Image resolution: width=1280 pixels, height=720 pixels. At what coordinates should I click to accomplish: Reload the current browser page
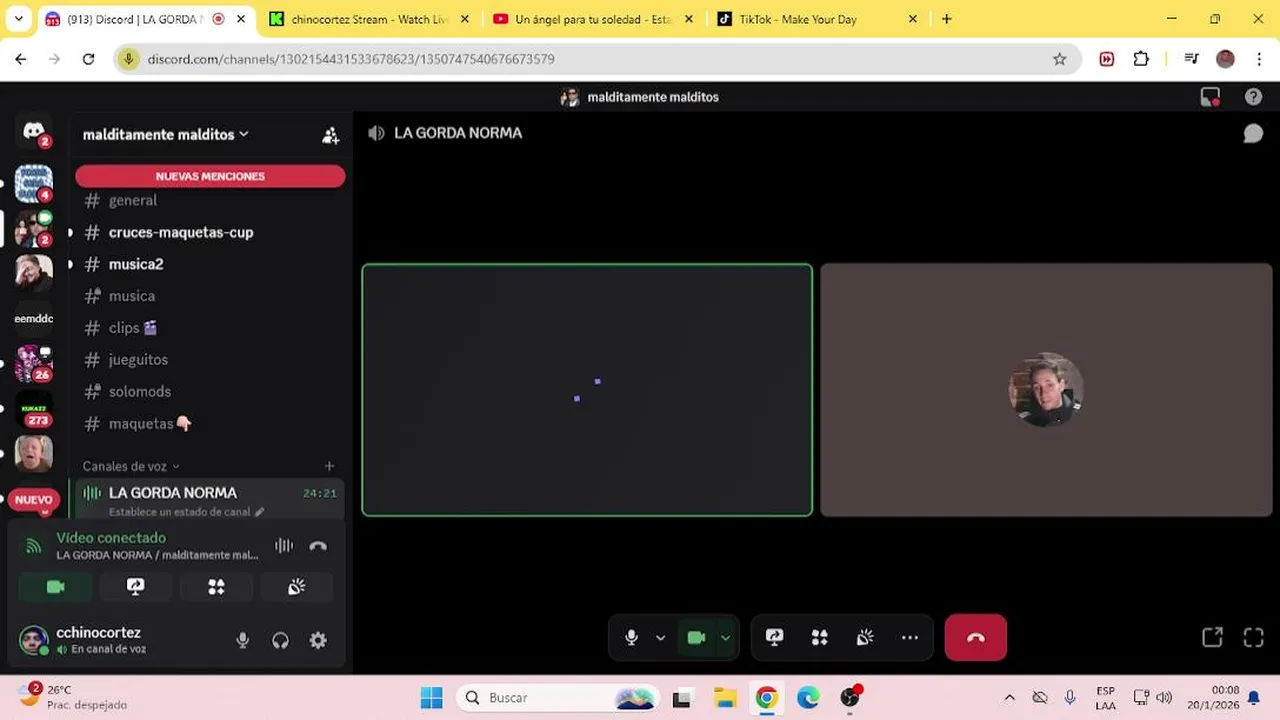[x=88, y=59]
